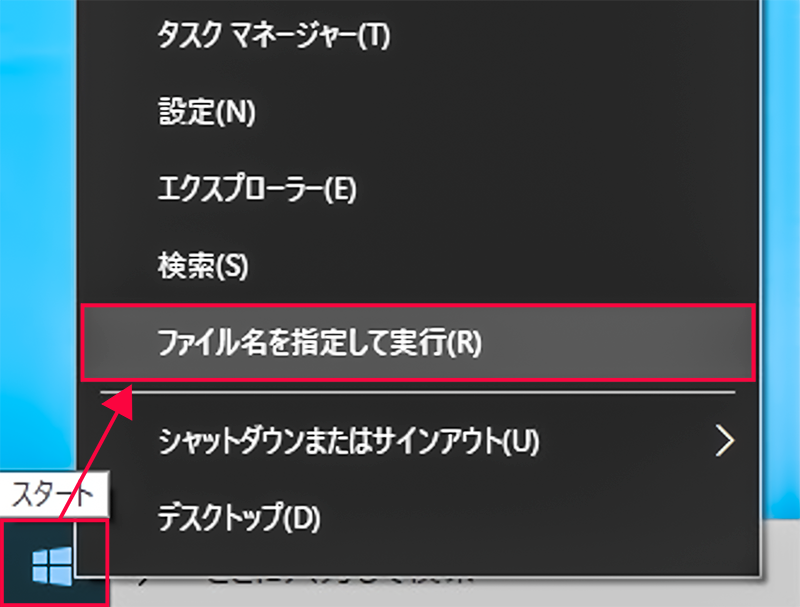Click the blue desktop wallpaper left of menu

pyautogui.click(x=37, y=230)
